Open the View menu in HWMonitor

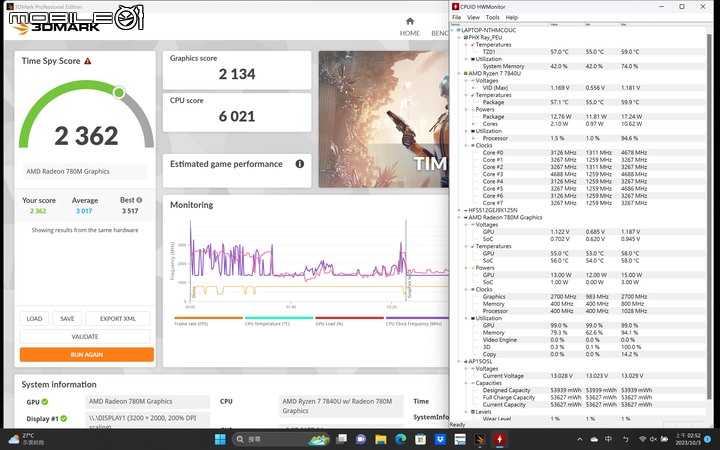(473, 17)
